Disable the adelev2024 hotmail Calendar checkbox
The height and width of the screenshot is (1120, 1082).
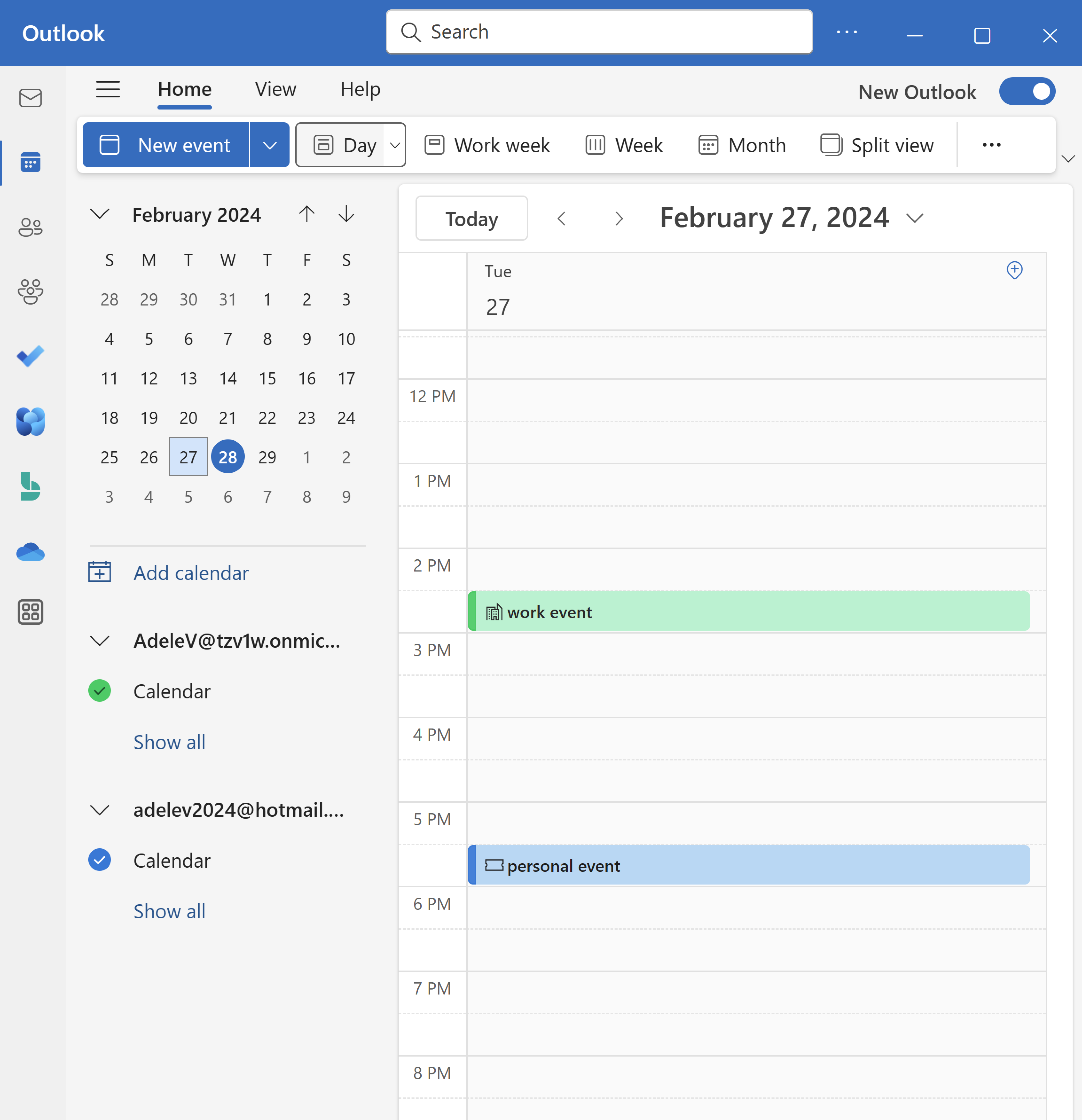coord(100,860)
